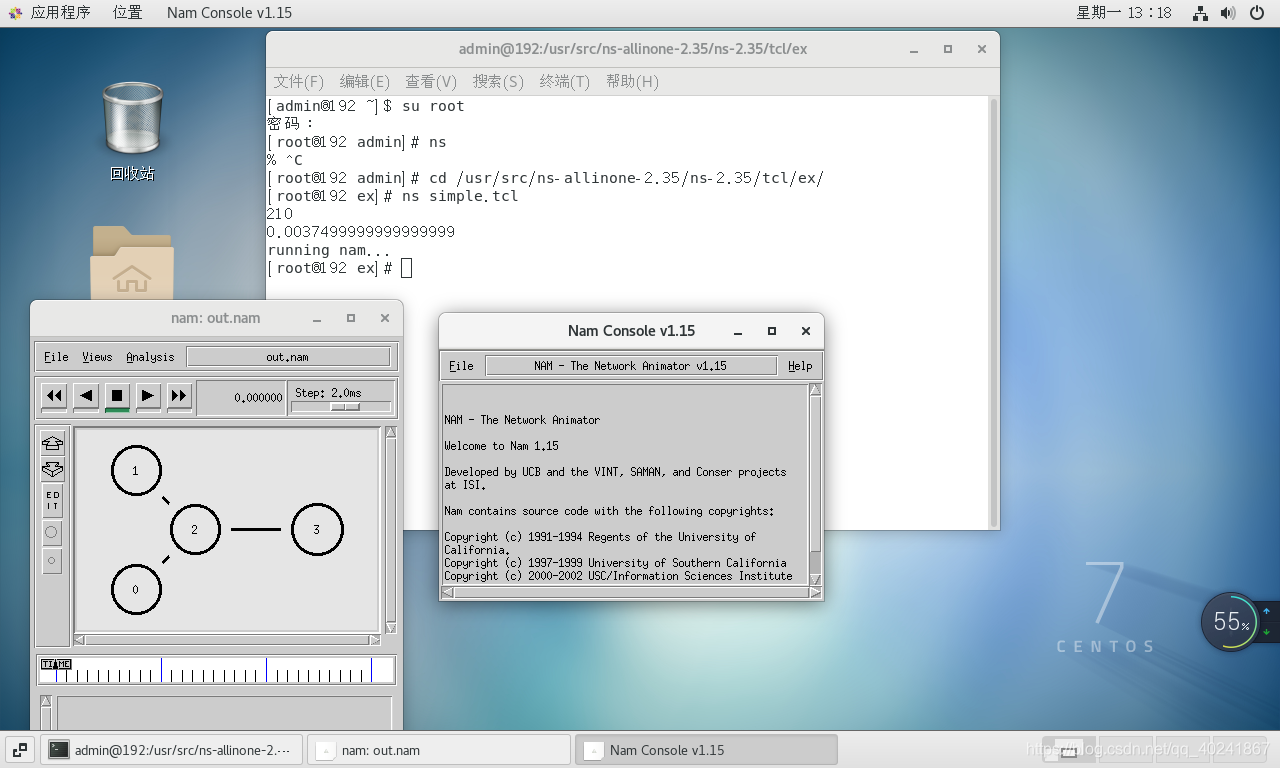This screenshot has width=1280, height=768.
Task: Open volume icon in top bar
Action: pos(1229,13)
